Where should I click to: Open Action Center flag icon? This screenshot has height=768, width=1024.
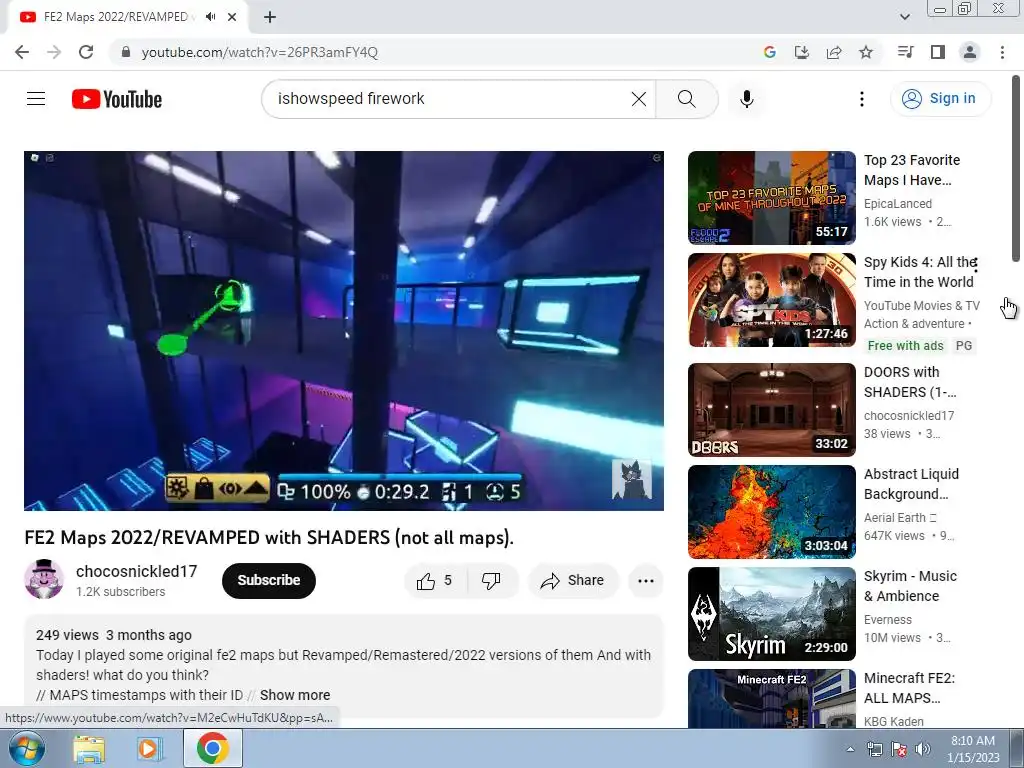[899, 749]
